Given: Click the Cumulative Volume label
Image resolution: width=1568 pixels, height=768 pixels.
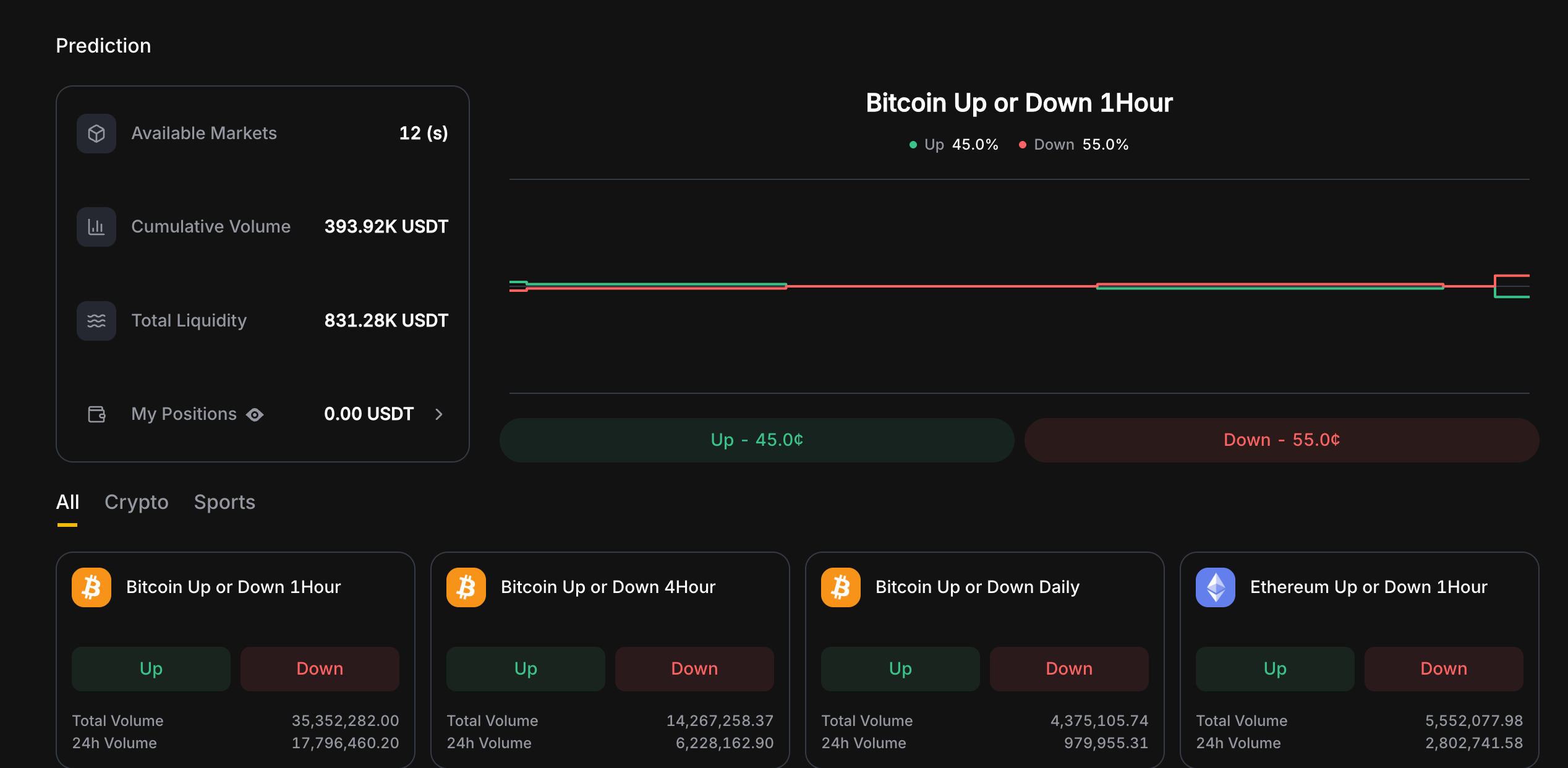Looking at the screenshot, I should 211,226.
